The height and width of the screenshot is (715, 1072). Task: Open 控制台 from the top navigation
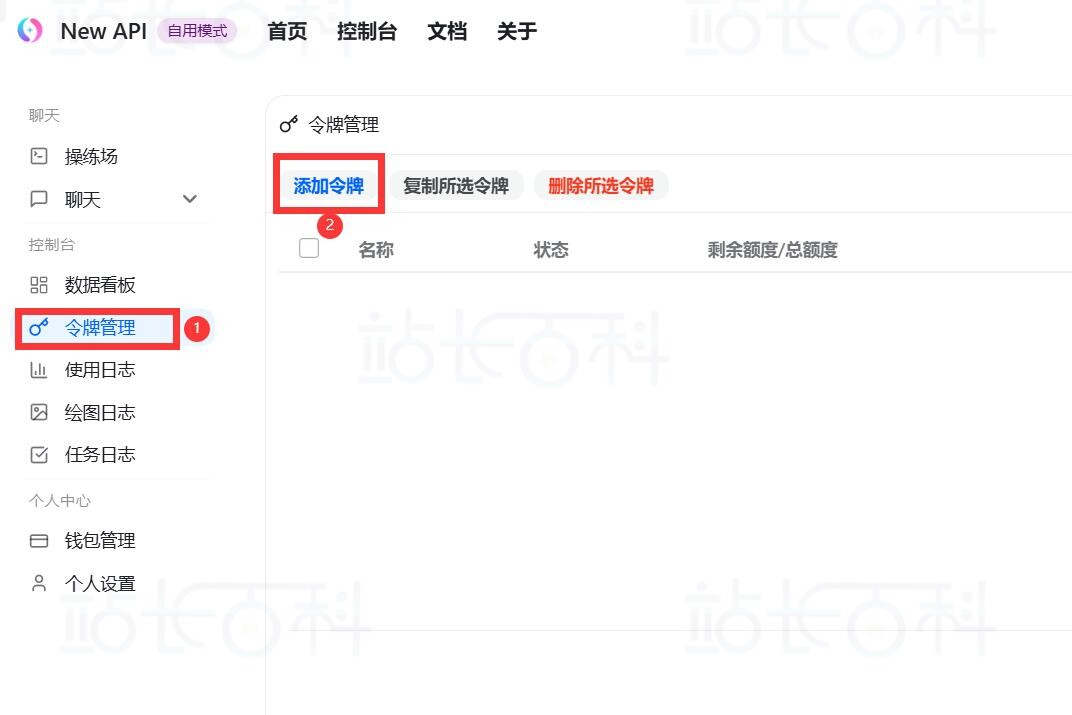367,31
